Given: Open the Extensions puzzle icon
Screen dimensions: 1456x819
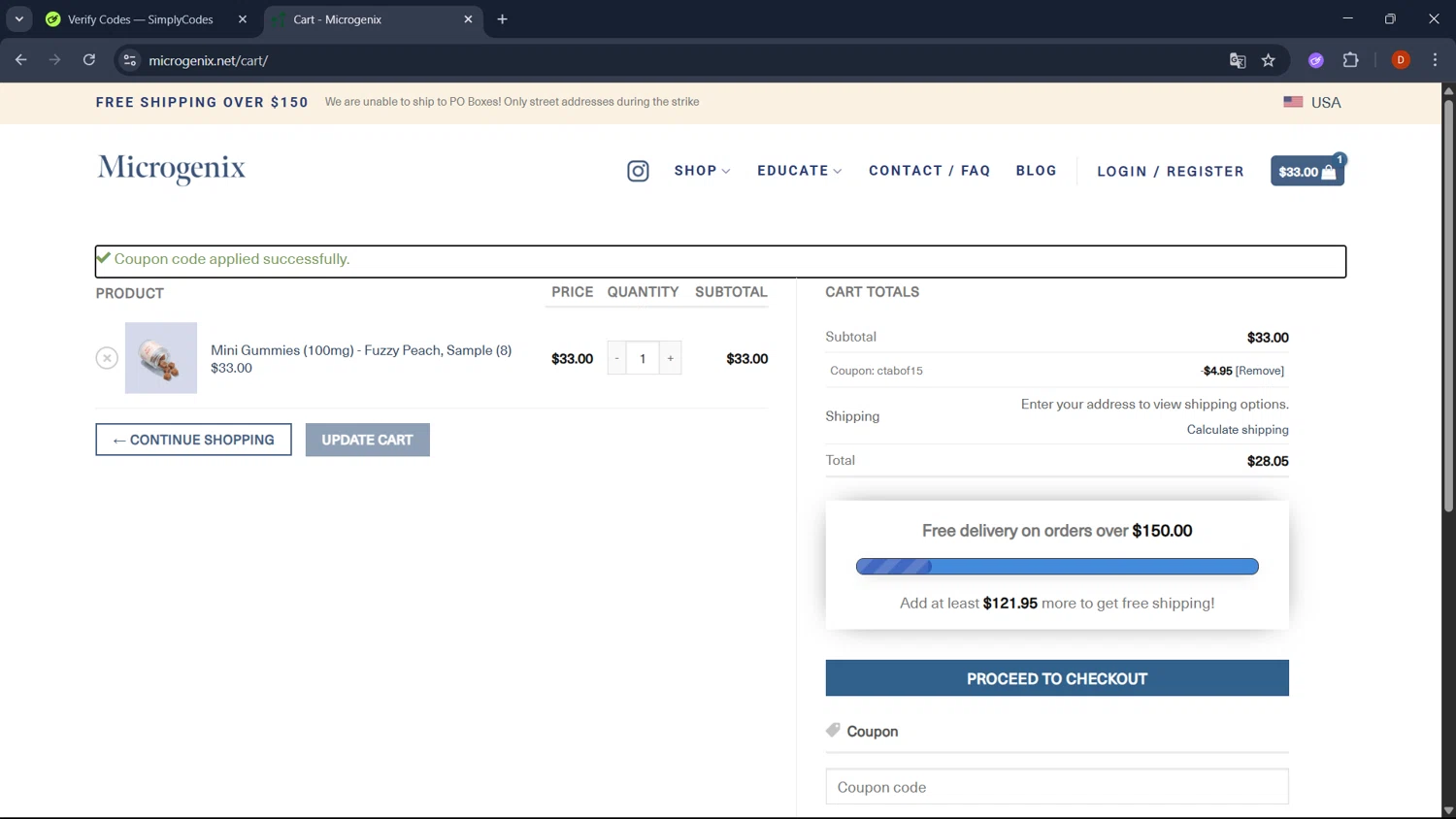Looking at the screenshot, I should pos(1350,60).
